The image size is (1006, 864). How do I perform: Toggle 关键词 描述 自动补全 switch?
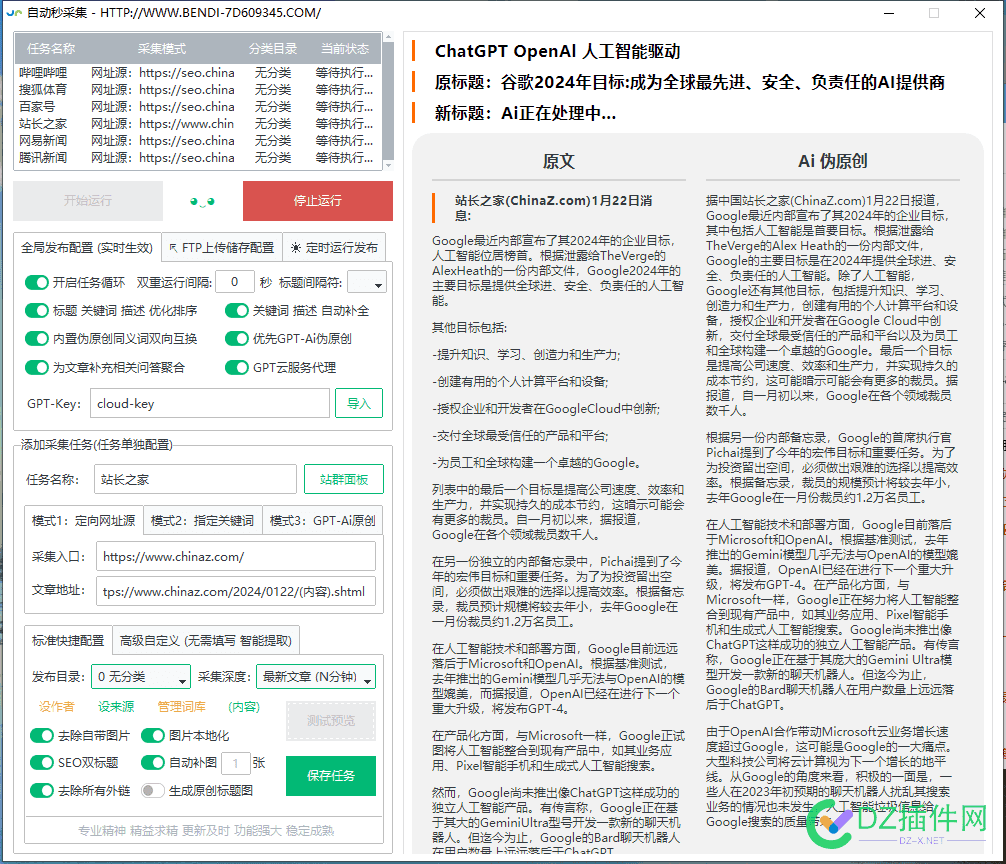coord(237,310)
